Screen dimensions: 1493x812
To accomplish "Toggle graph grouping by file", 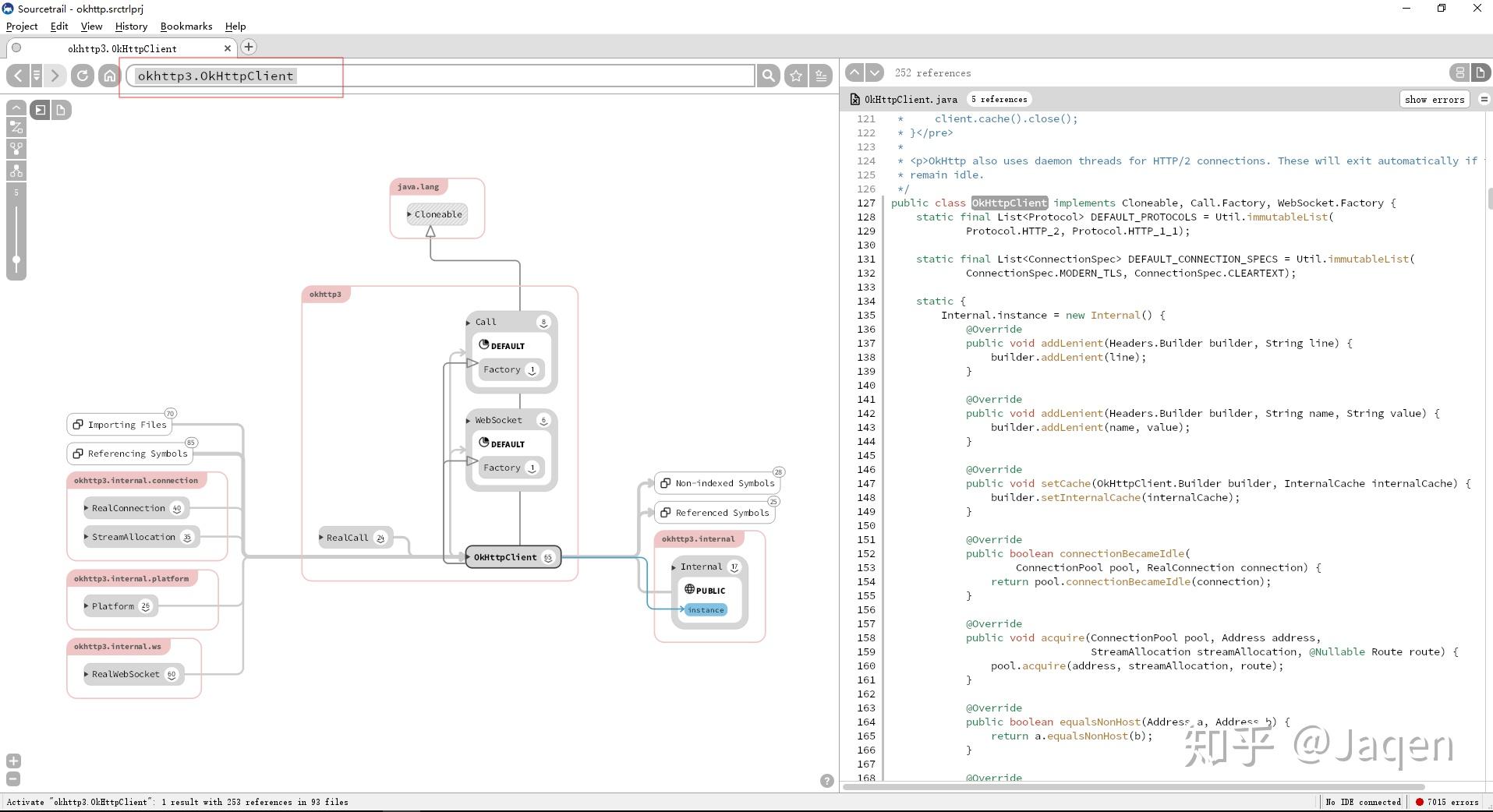I will pyautogui.click(x=61, y=110).
